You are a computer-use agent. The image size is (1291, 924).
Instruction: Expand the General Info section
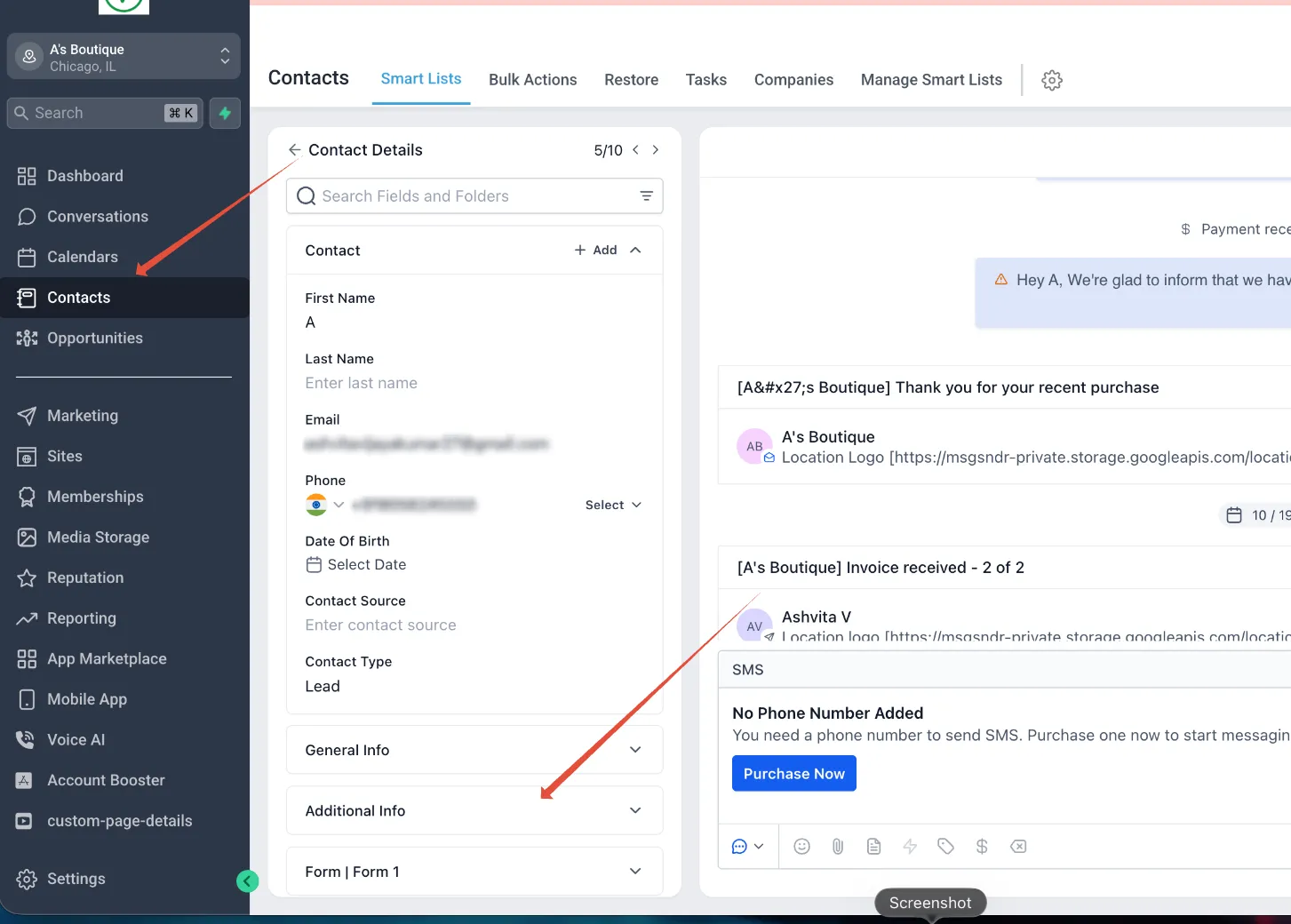474,750
